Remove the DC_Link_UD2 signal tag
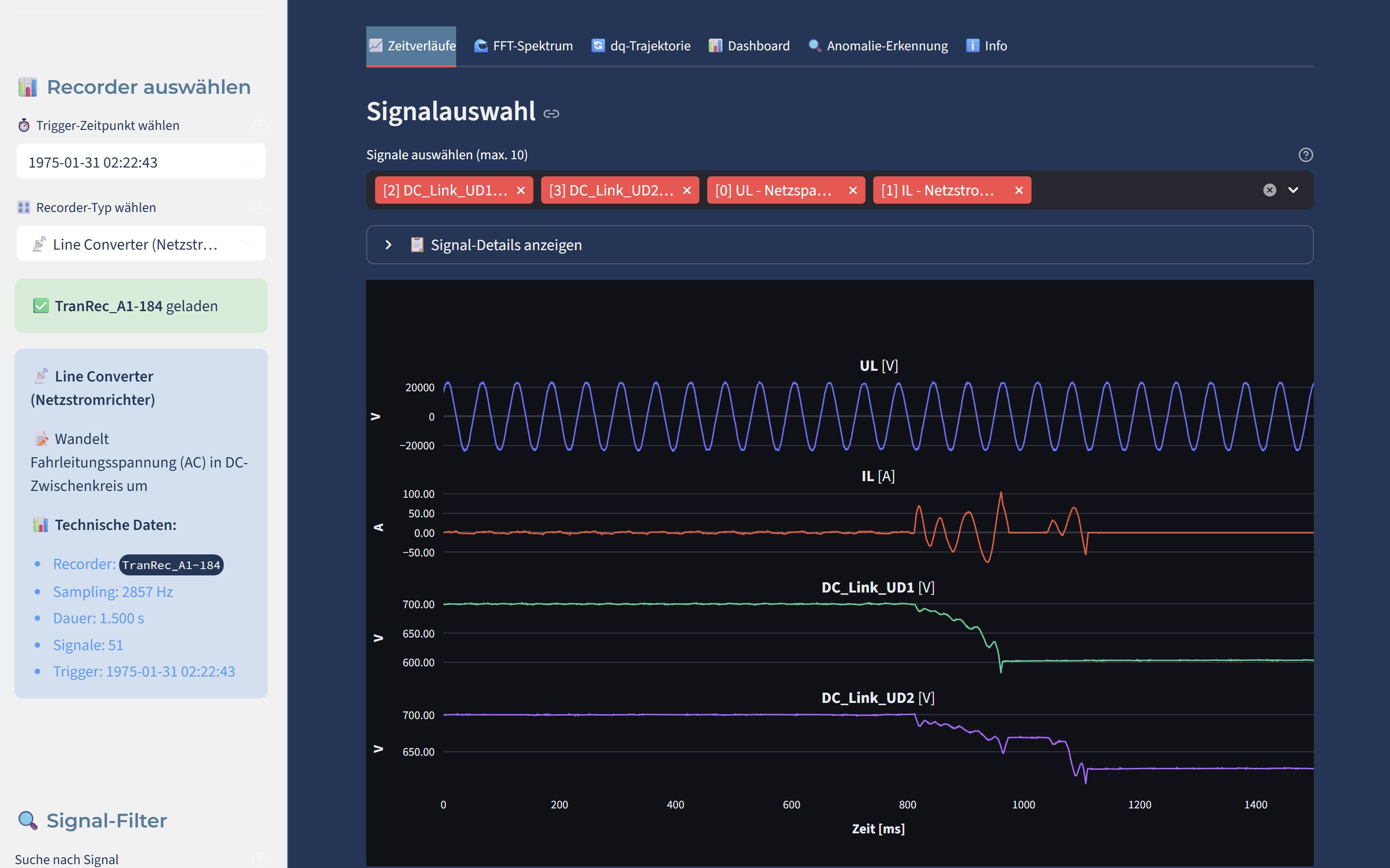Image resolution: width=1390 pixels, height=868 pixels. 686,190
